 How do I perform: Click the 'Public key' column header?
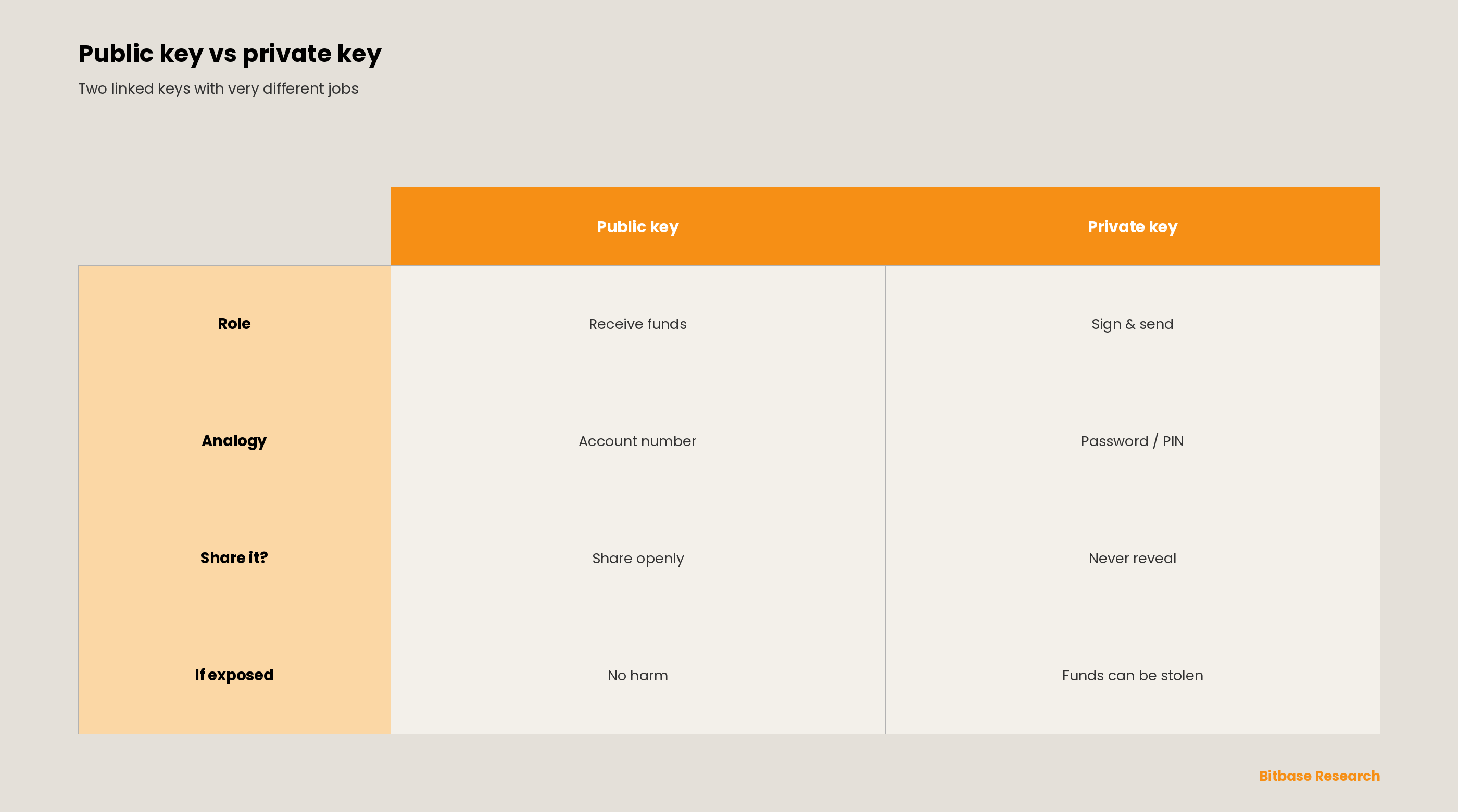[x=637, y=226]
